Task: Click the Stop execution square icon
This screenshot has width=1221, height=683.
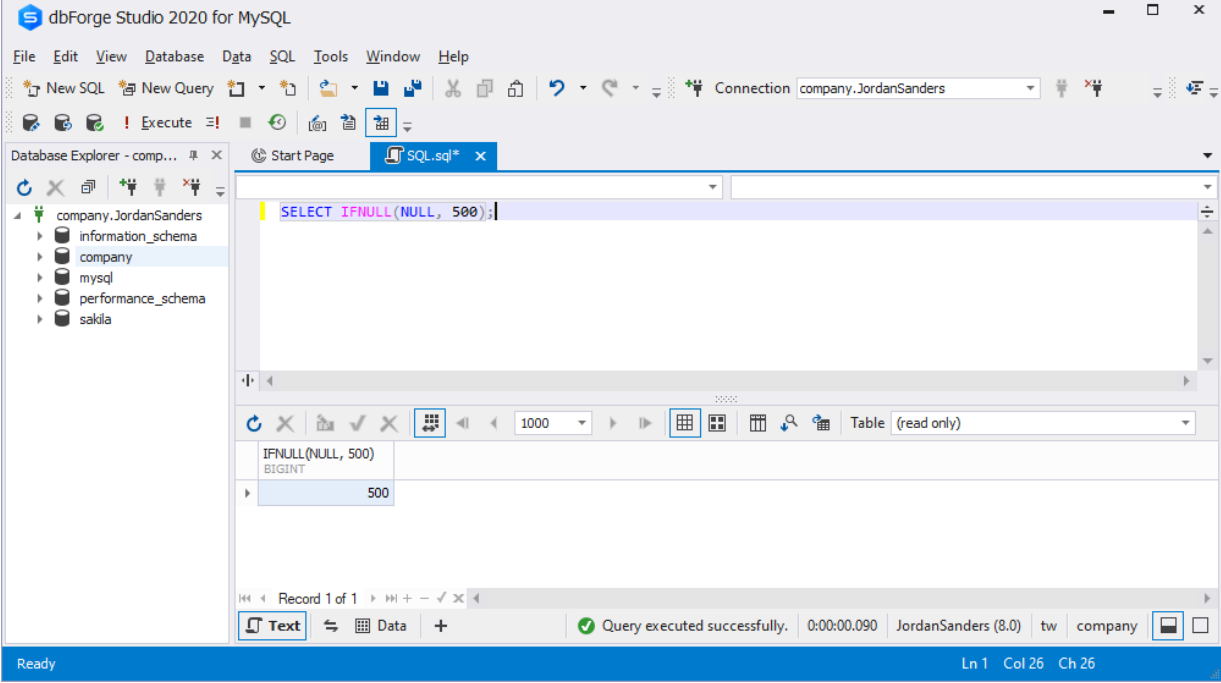Action: click(245, 122)
